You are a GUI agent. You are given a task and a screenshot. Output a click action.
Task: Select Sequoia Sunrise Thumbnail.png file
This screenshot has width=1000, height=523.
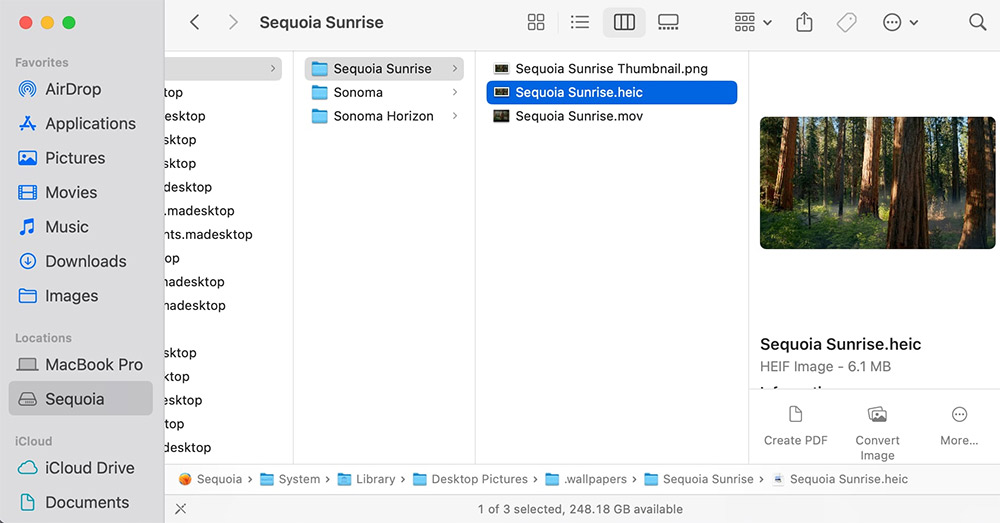pyautogui.click(x=612, y=68)
